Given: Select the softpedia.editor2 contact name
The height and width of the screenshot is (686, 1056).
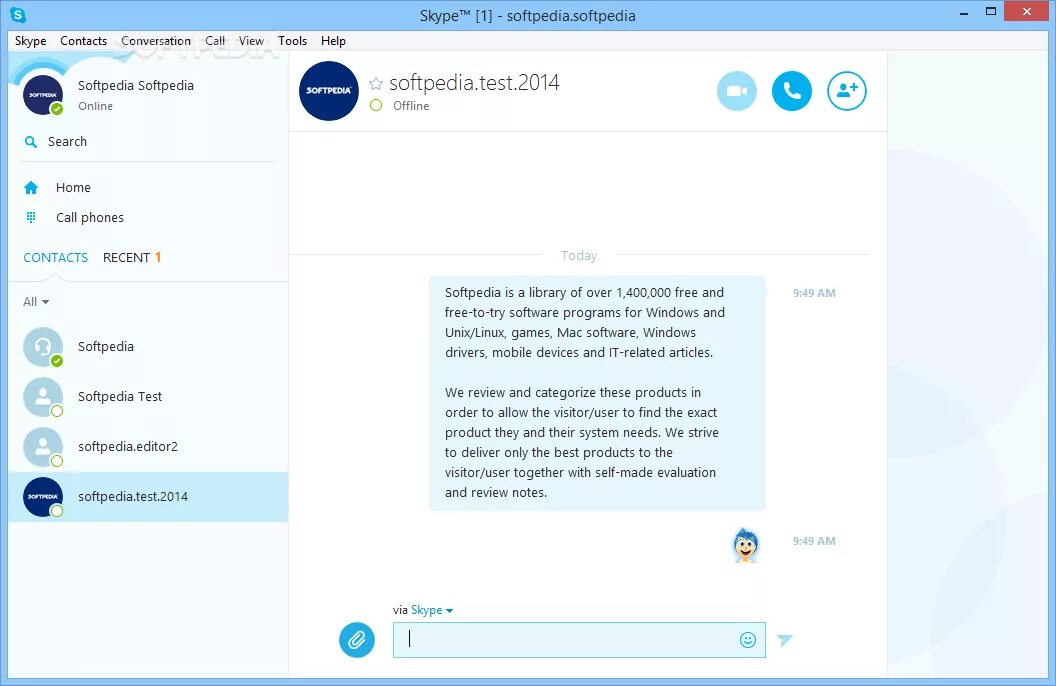Looking at the screenshot, I should coord(128,446).
